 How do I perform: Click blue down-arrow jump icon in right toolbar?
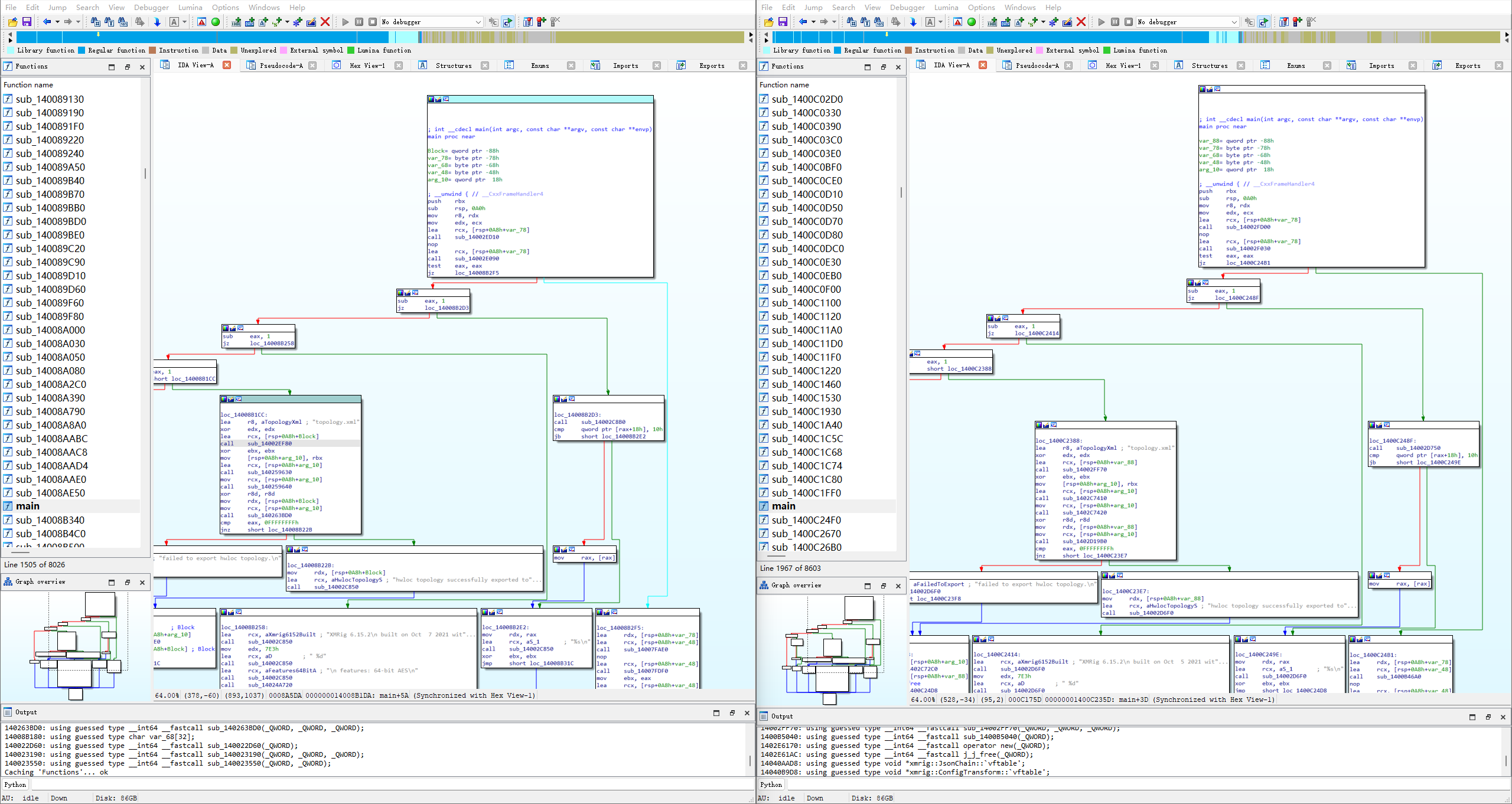(x=913, y=22)
